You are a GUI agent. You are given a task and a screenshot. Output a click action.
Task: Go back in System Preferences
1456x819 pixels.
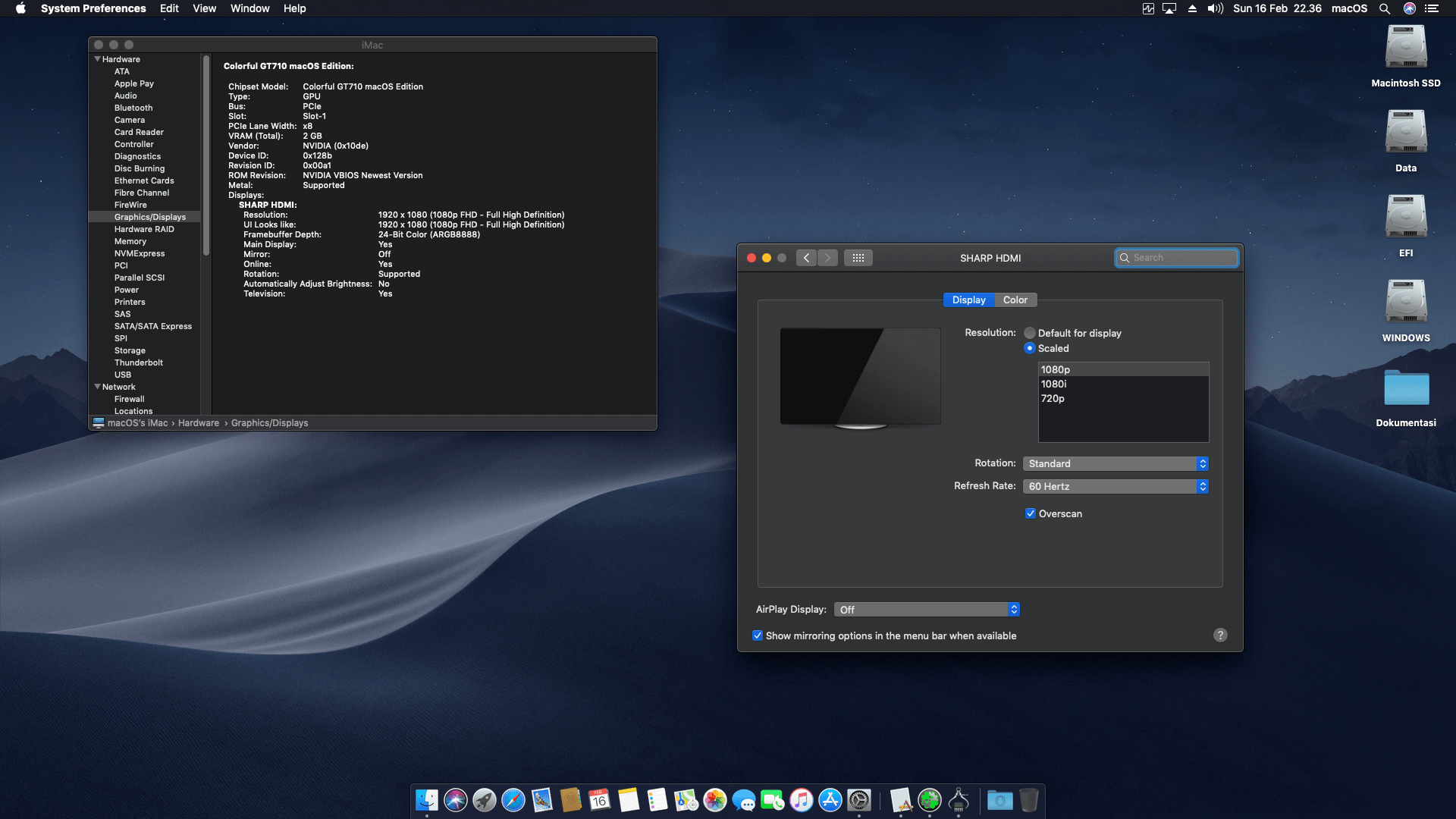[x=806, y=258]
